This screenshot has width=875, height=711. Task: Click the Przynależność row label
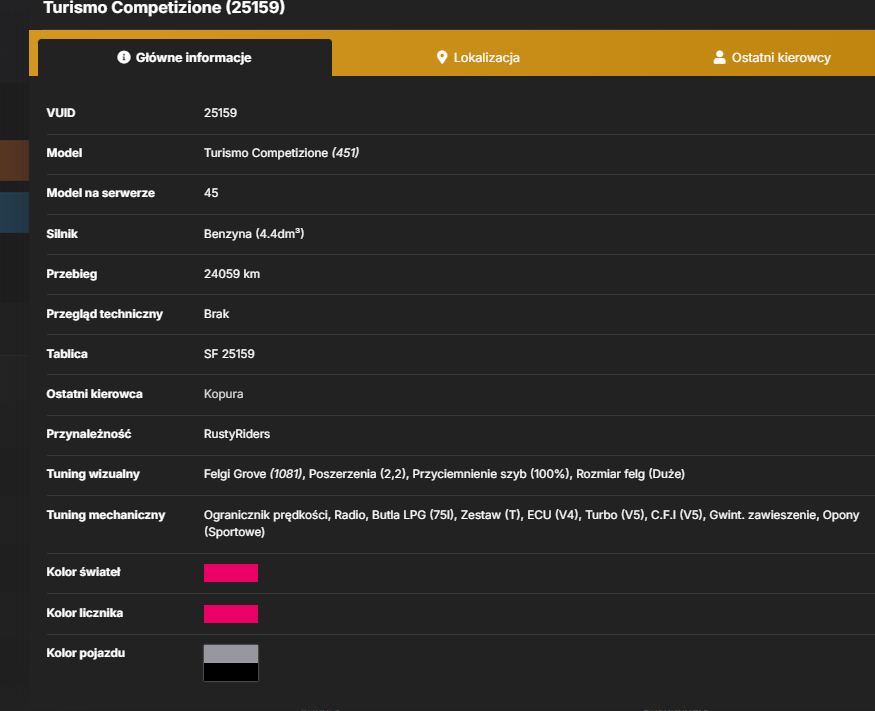(x=89, y=434)
